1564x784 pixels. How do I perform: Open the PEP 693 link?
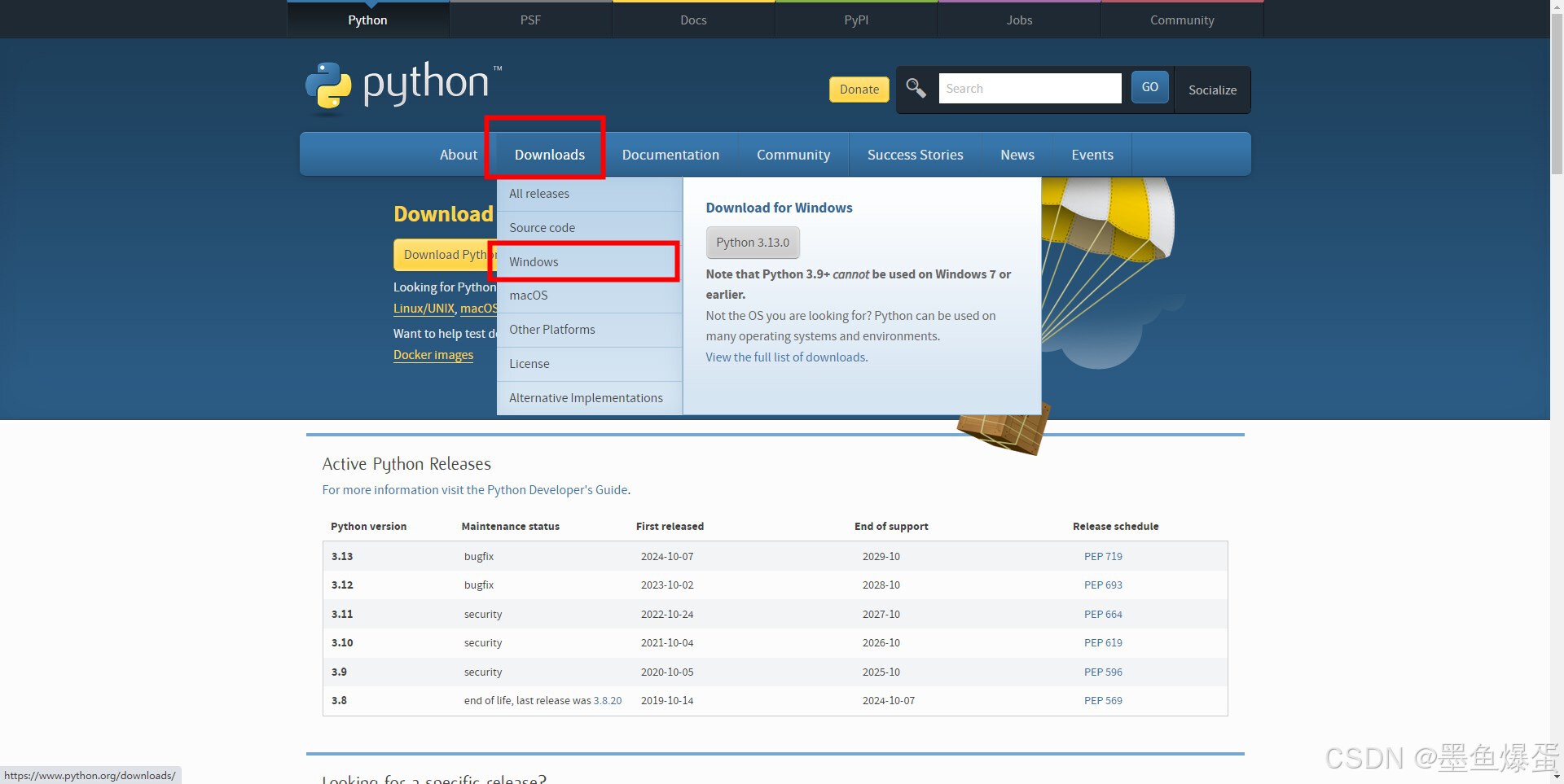click(1103, 585)
